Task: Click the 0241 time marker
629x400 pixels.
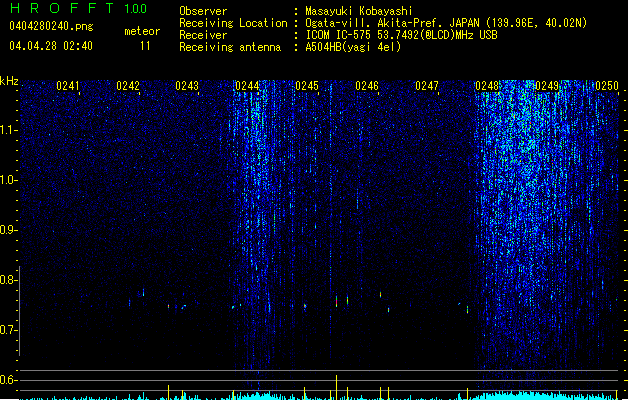Action: [68, 86]
